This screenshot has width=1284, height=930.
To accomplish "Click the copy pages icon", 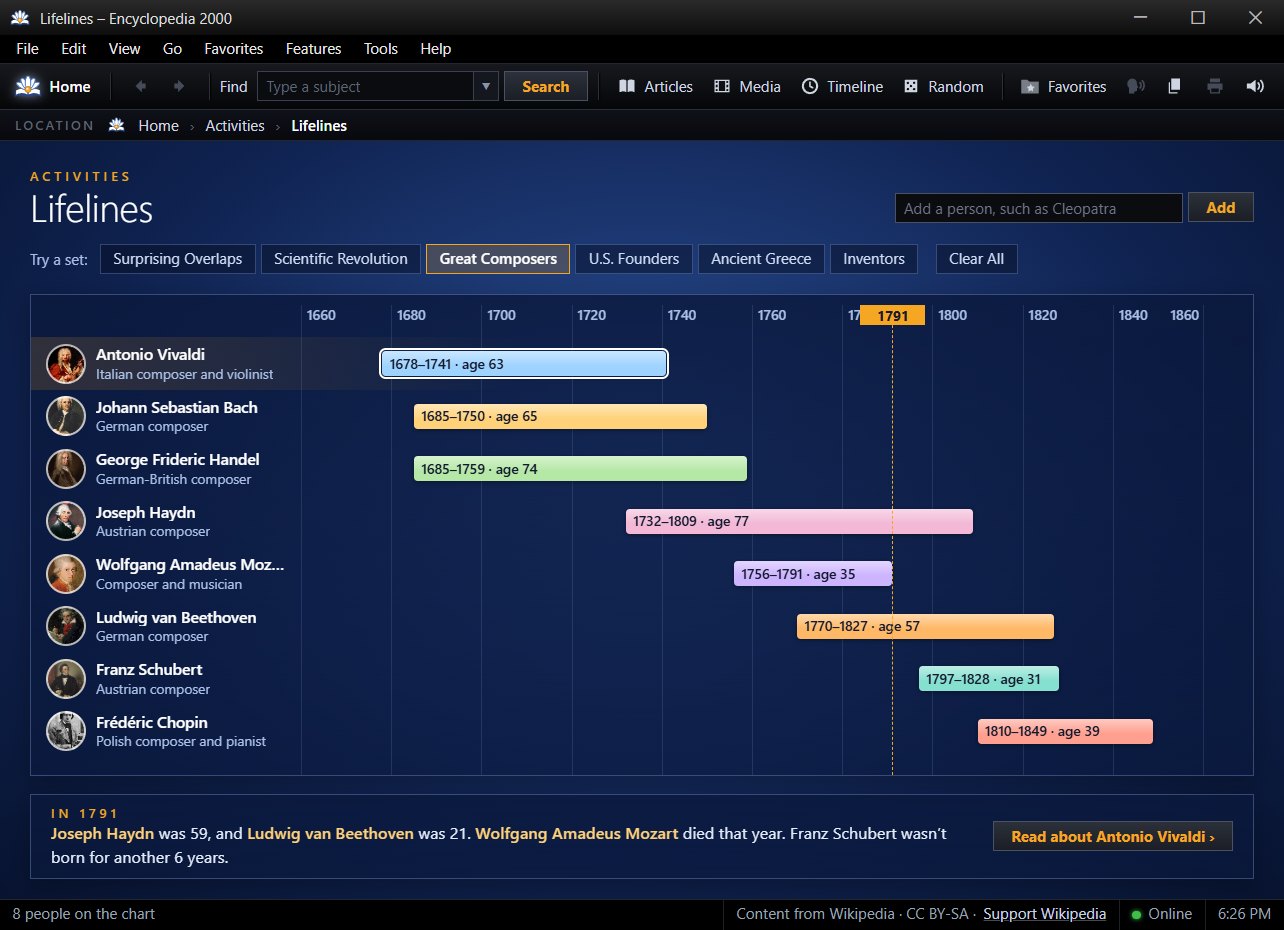I will (x=1175, y=87).
